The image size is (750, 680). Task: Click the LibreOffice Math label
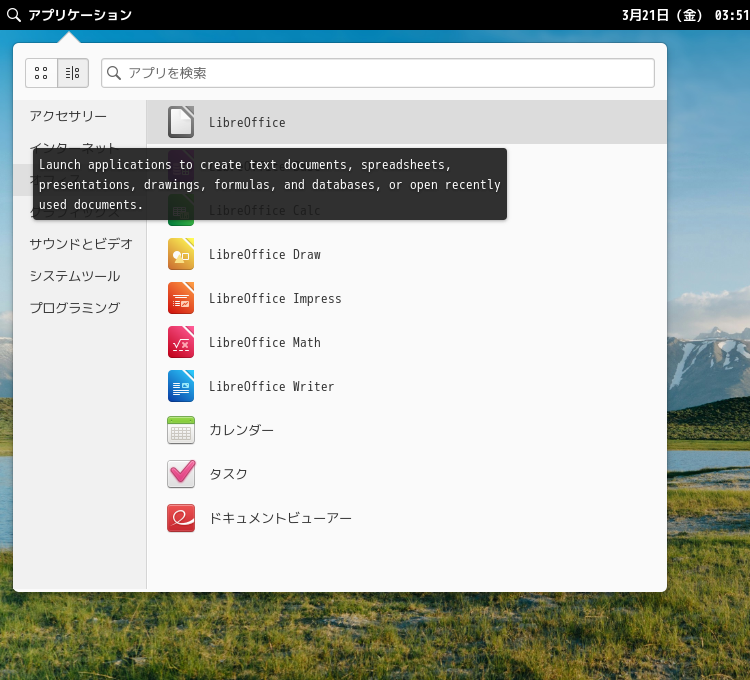pyautogui.click(x=265, y=342)
